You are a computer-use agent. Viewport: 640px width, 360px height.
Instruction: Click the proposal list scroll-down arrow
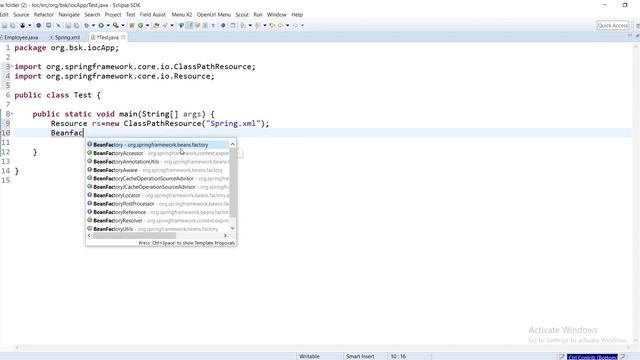click(x=233, y=229)
